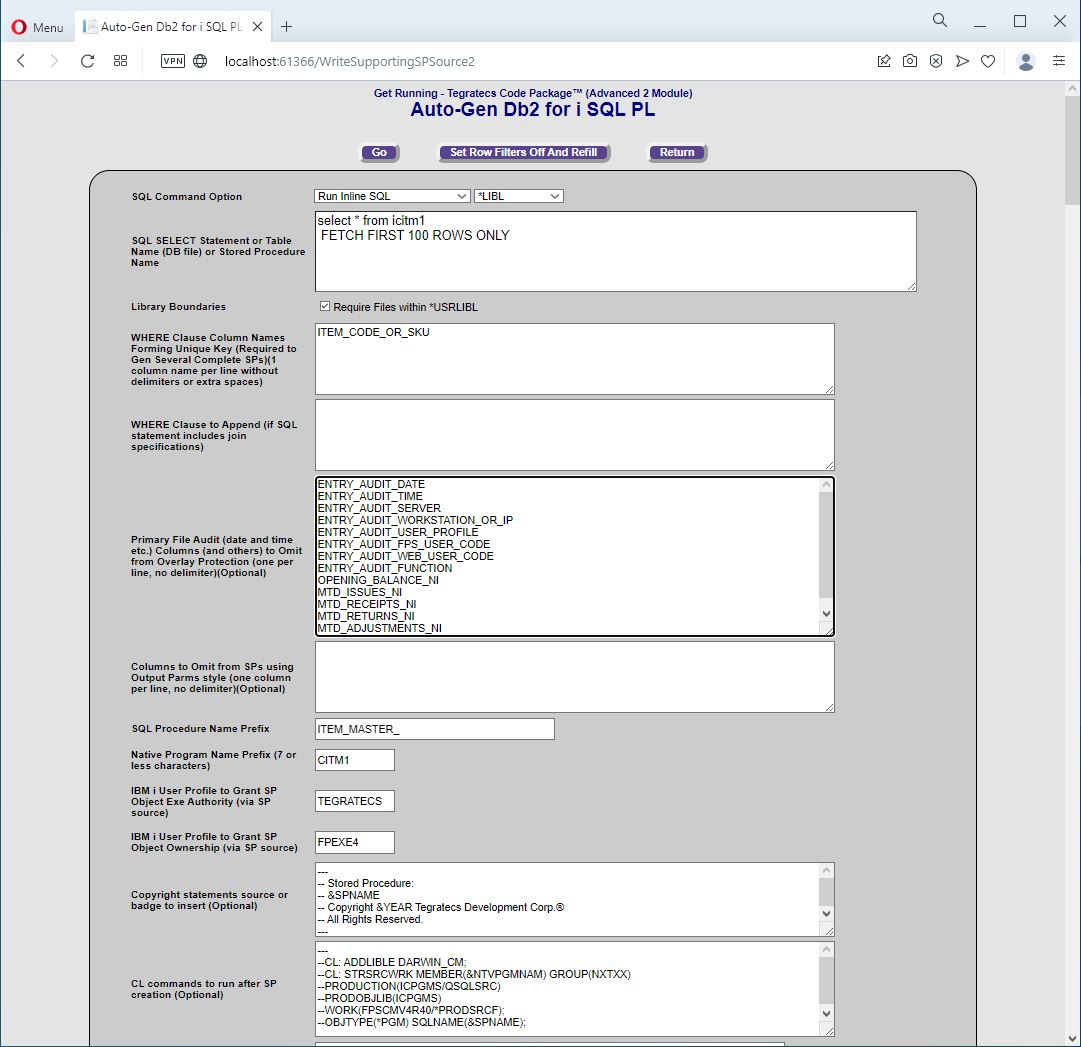Image resolution: width=1081 pixels, height=1047 pixels.
Task: Click the globe site info icon
Action: pyautogui.click(x=200, y=61)
